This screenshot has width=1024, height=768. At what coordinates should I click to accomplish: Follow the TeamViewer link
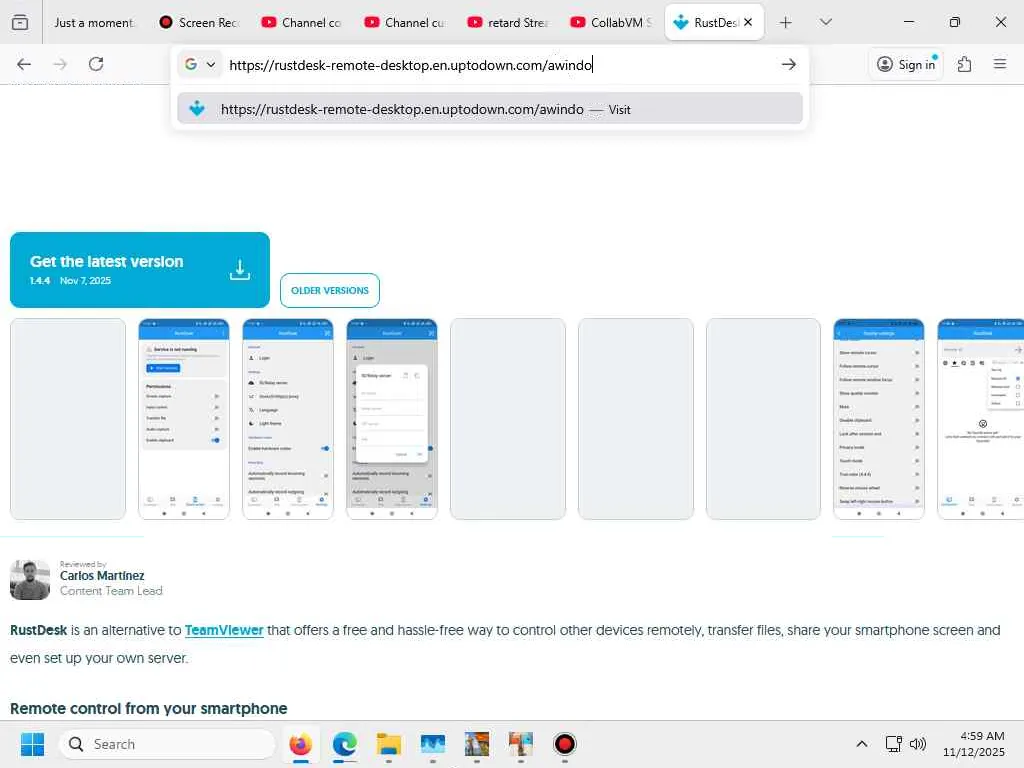(x=224, y=630)
